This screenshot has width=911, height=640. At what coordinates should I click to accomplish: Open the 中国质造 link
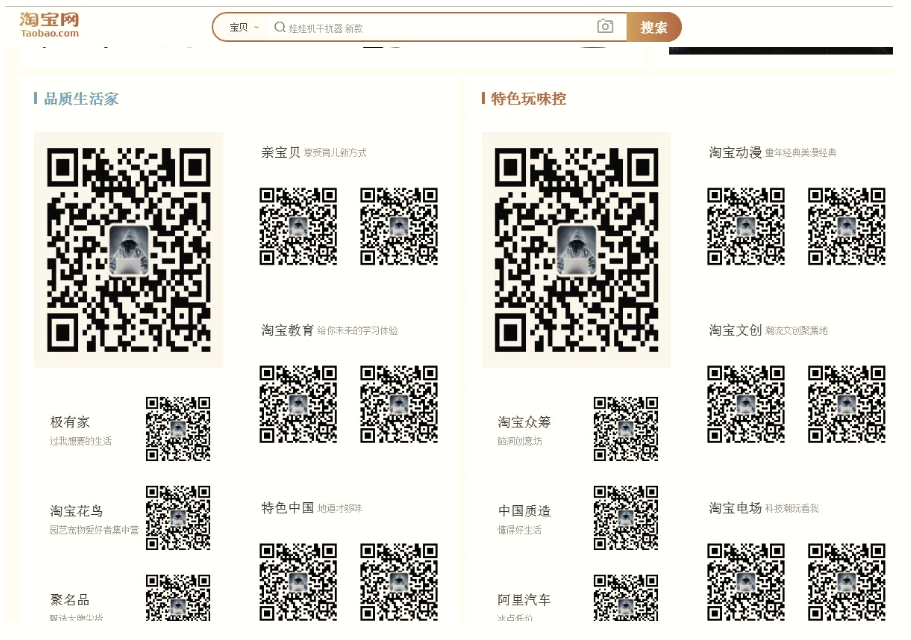click(x=524, y=510)
